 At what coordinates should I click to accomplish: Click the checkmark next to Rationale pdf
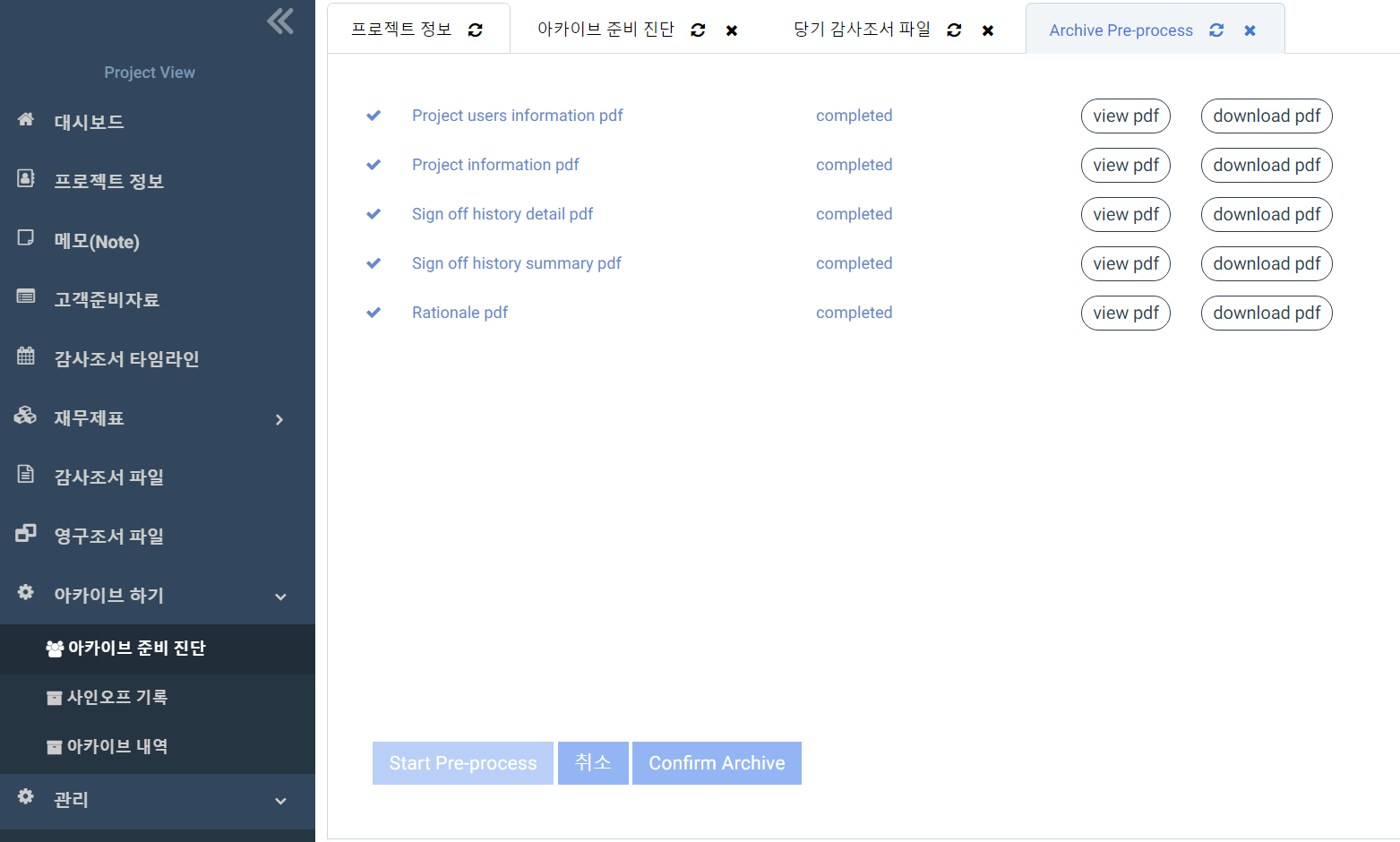[x=374, y=313]
